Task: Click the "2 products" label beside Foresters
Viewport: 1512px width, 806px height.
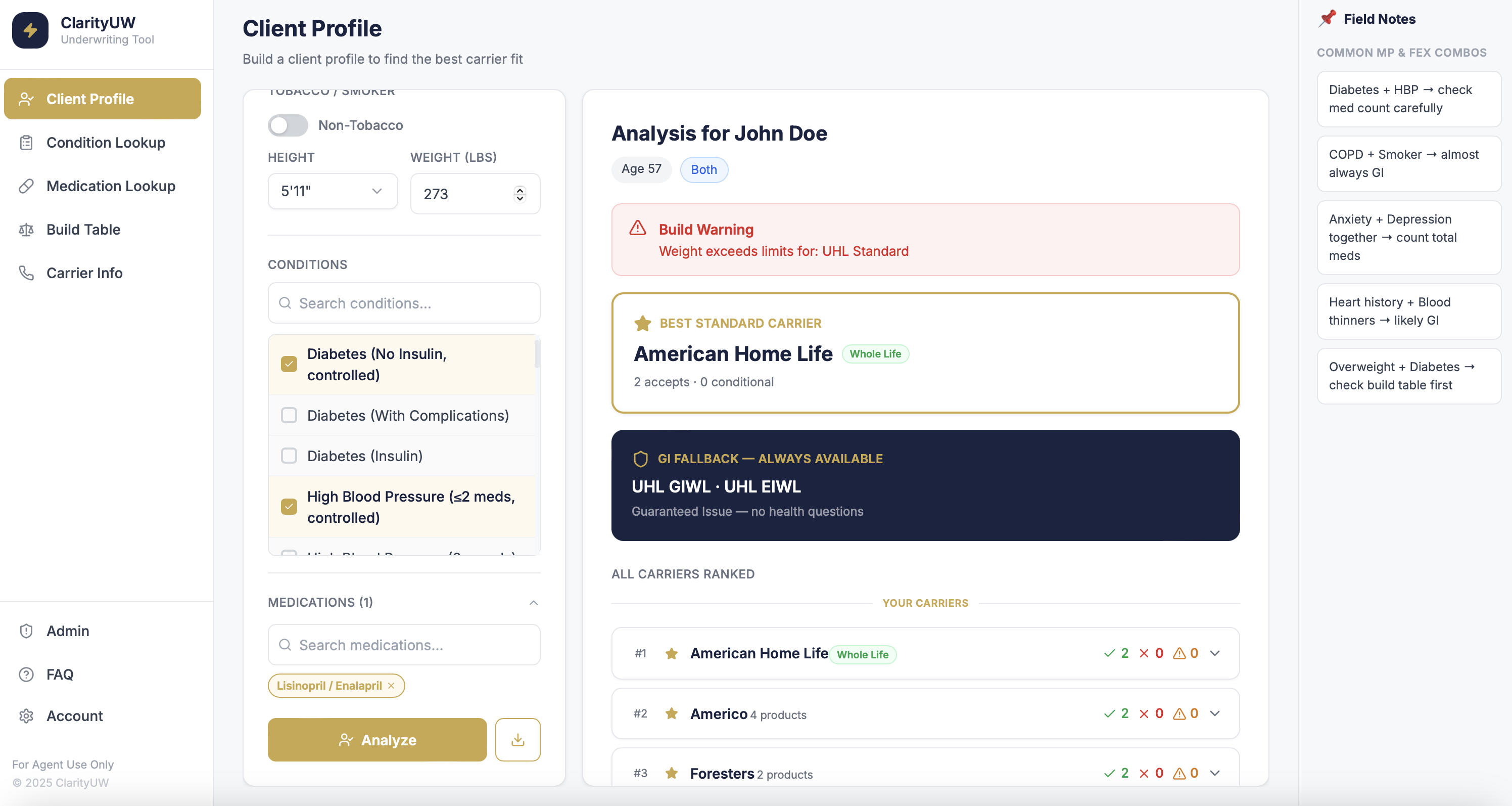Action: click(x=785, y=775)
